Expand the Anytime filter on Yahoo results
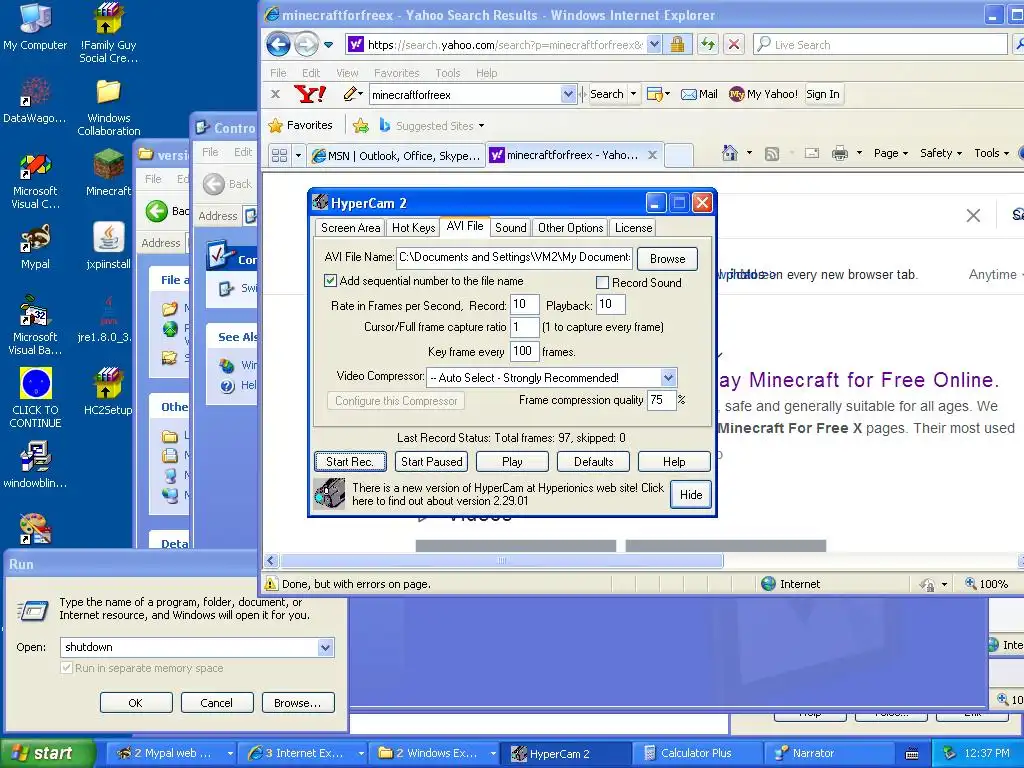This screenshot has width=1024, height=768. pos(995,274)
